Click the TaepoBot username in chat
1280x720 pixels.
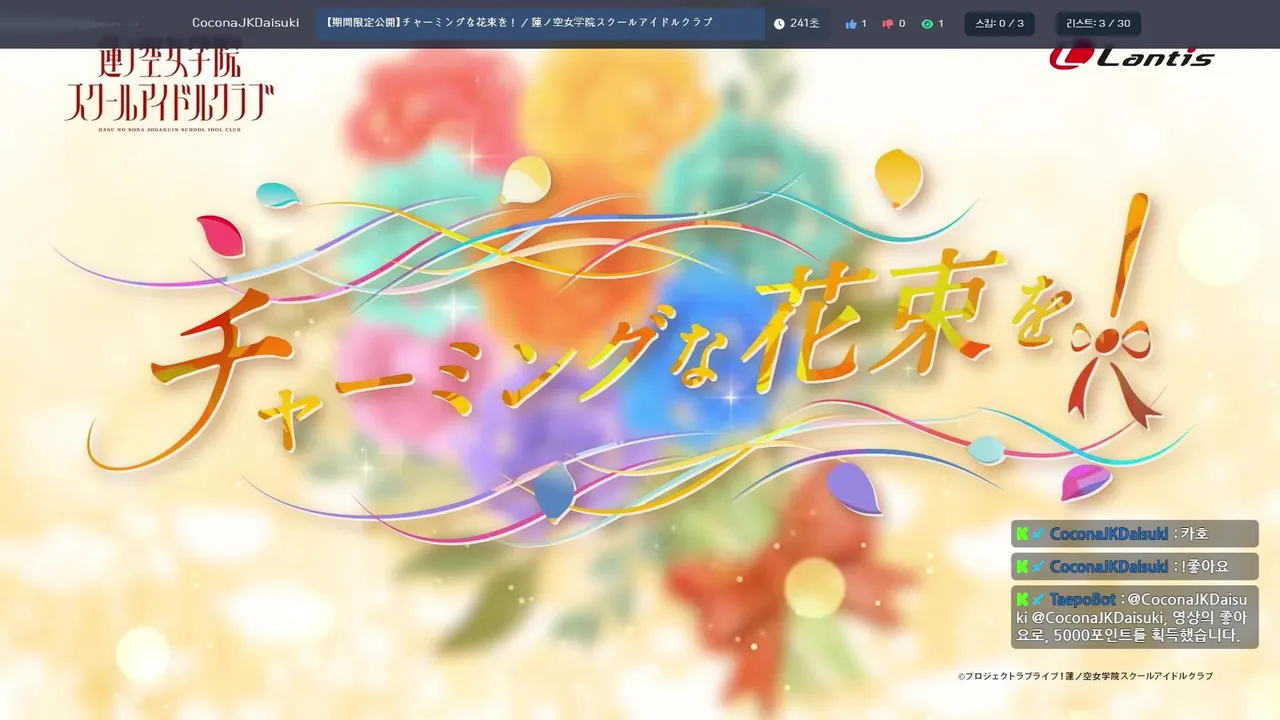point(1082,599)
